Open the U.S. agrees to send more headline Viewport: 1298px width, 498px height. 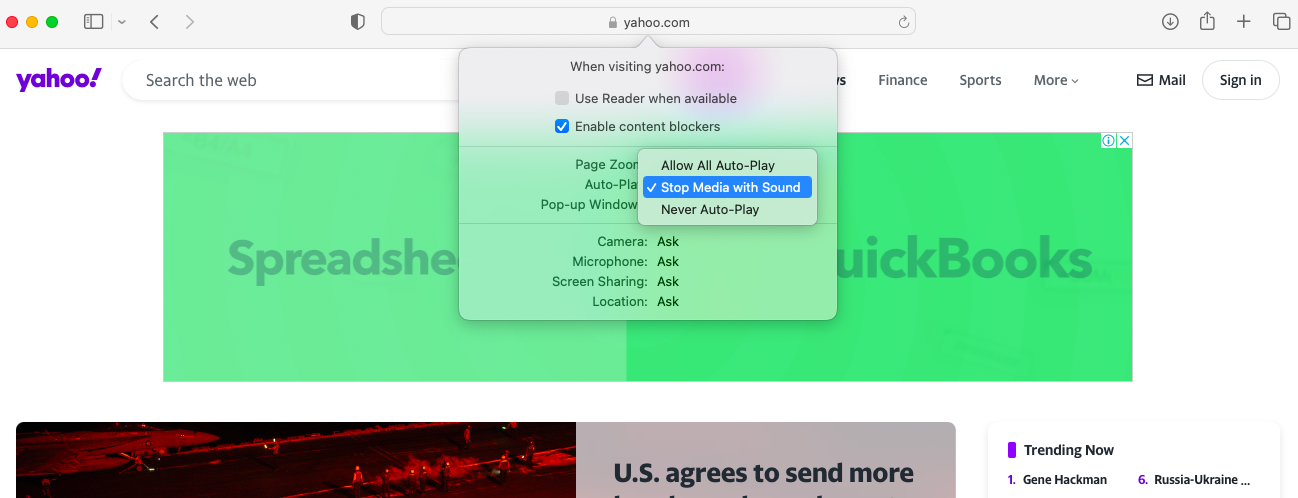764,473
